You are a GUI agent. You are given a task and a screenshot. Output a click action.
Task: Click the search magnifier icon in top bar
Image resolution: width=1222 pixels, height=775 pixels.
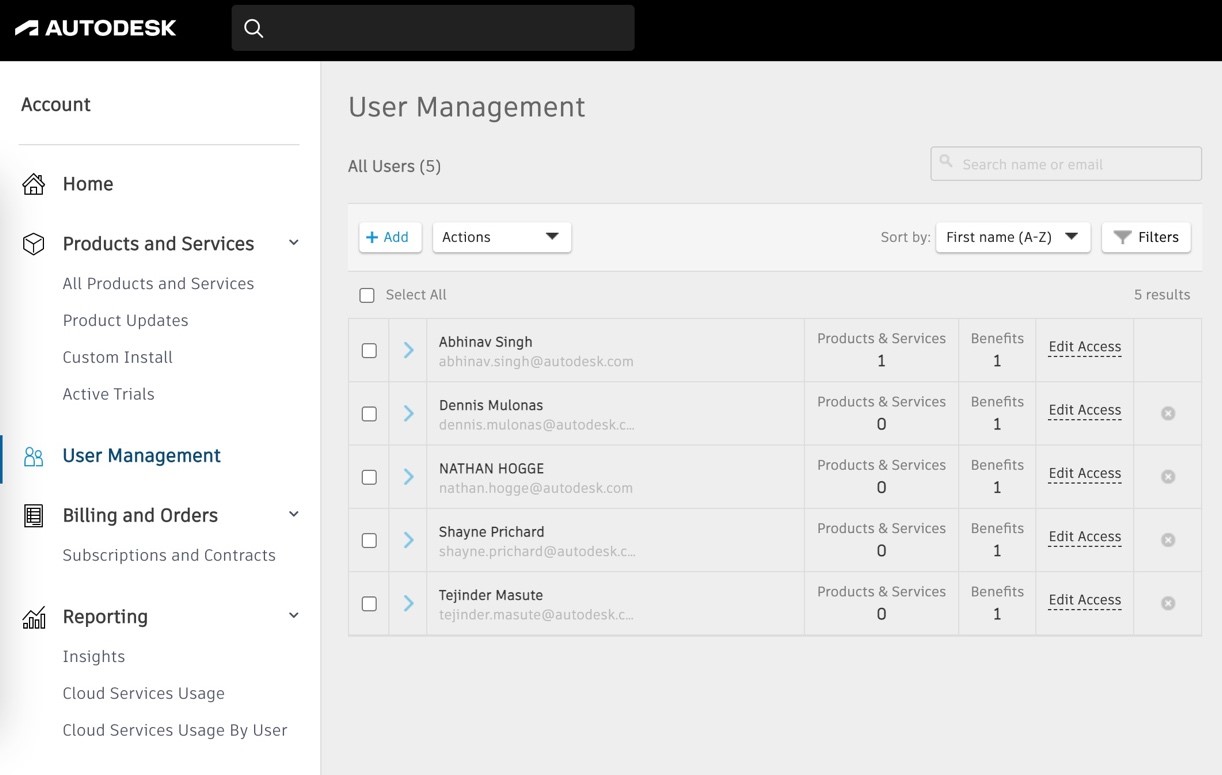254,28
